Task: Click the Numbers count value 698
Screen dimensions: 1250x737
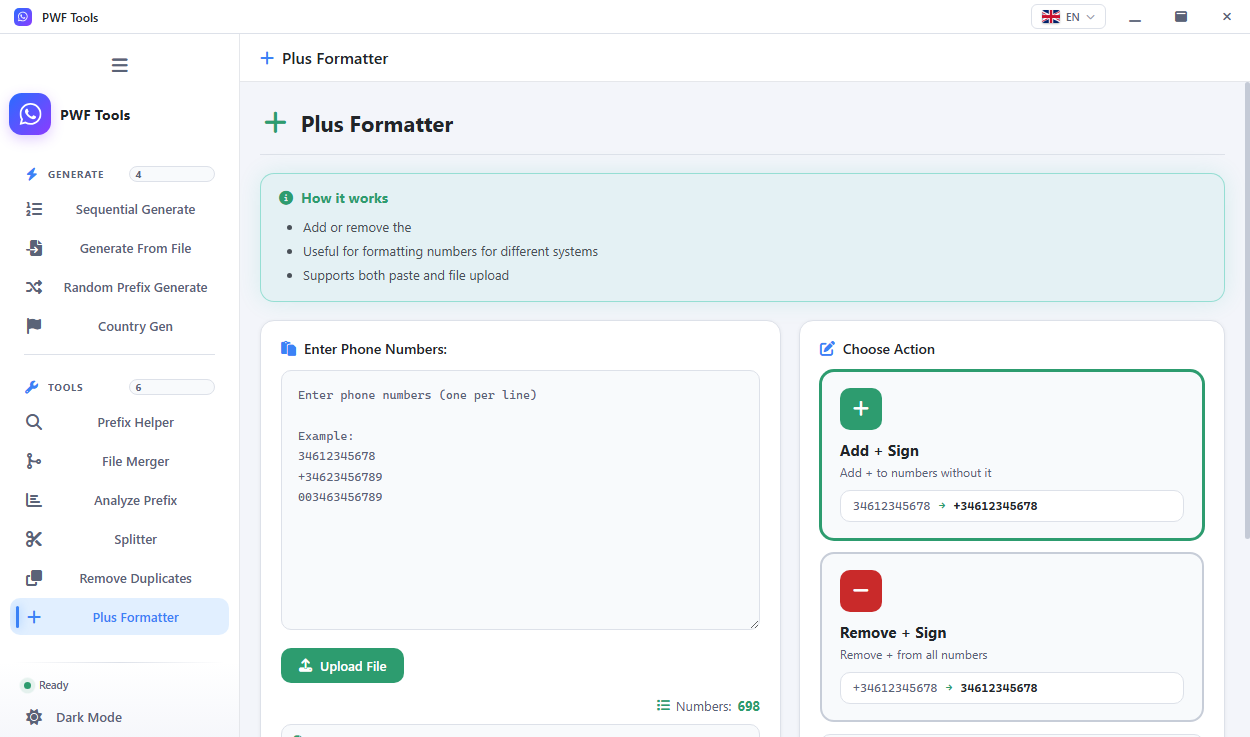Action: click(x=749, y=706)
